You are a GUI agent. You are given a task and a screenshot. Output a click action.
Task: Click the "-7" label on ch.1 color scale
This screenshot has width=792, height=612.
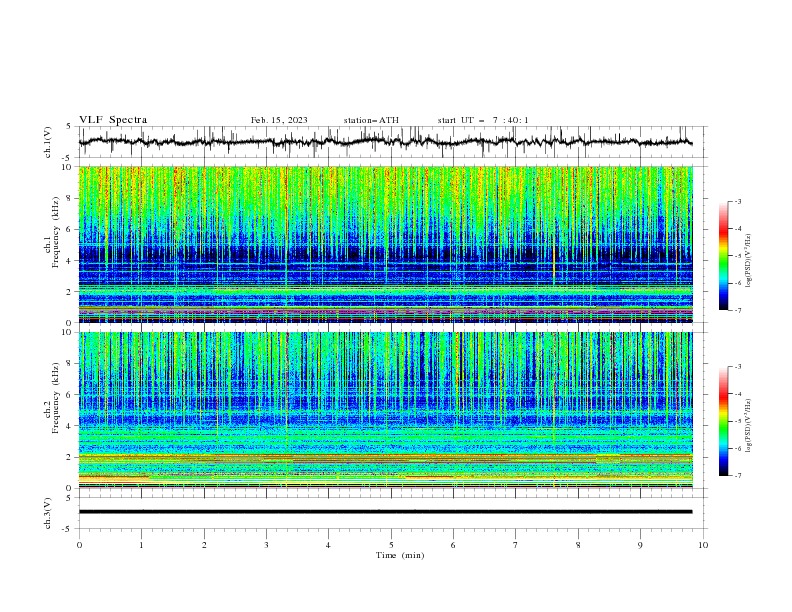[737, 310]
